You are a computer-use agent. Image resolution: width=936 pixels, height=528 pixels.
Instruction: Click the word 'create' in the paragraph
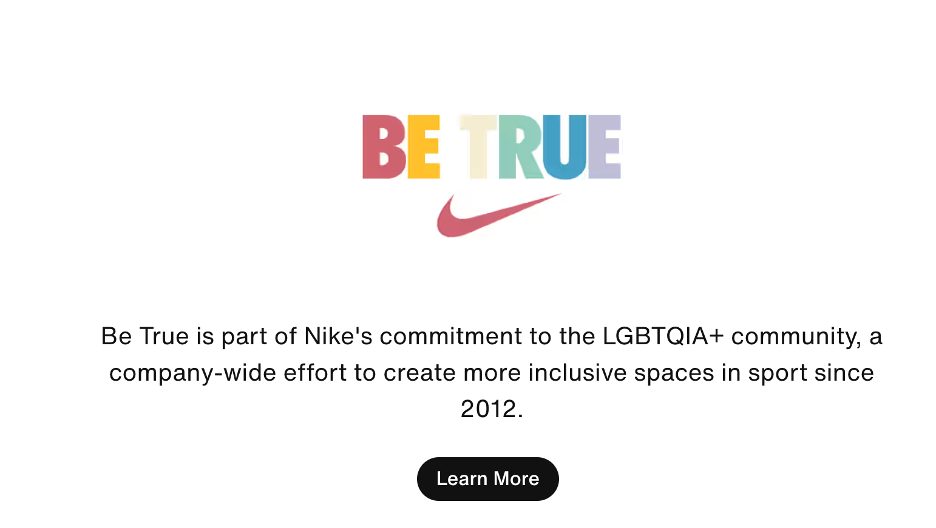[420, 373]
